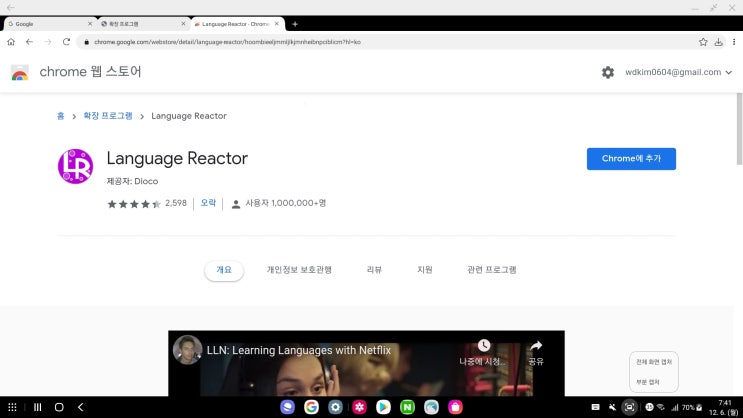The width and height of the screenshot is (743, 418).
Task: Click the 2,598 review count
Action: click(176, 203)
